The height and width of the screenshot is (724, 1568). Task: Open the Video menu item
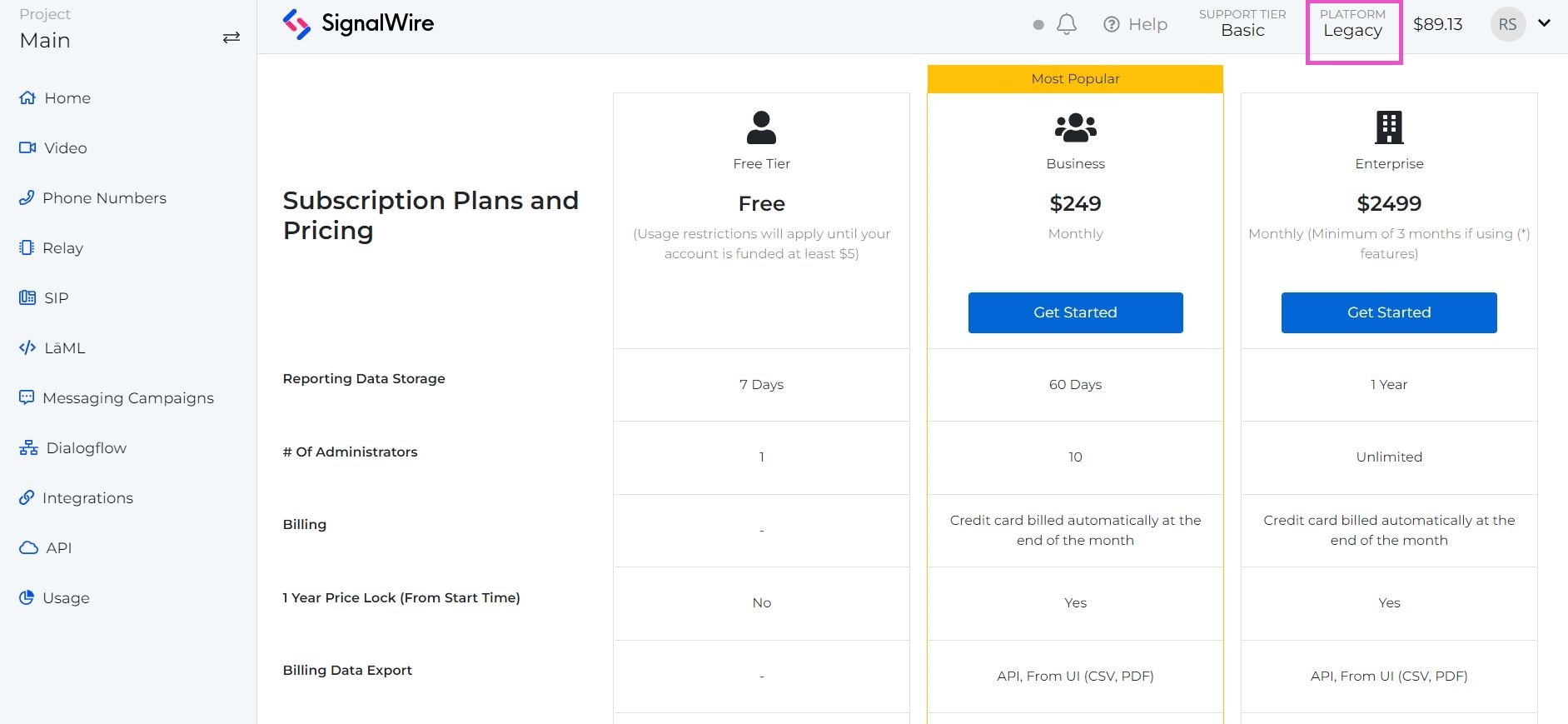click(66, 147)
